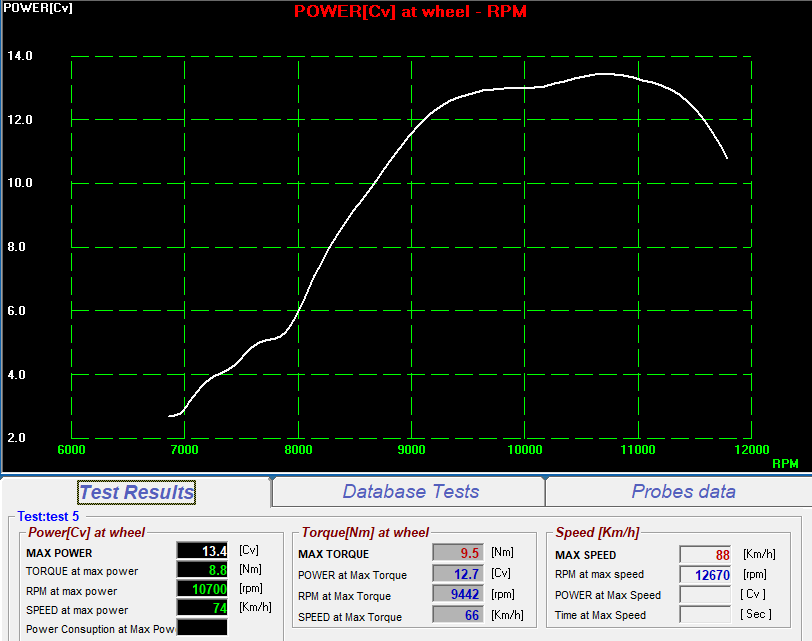Select the SPEED at max power field
812x641 pixels.
203,609
